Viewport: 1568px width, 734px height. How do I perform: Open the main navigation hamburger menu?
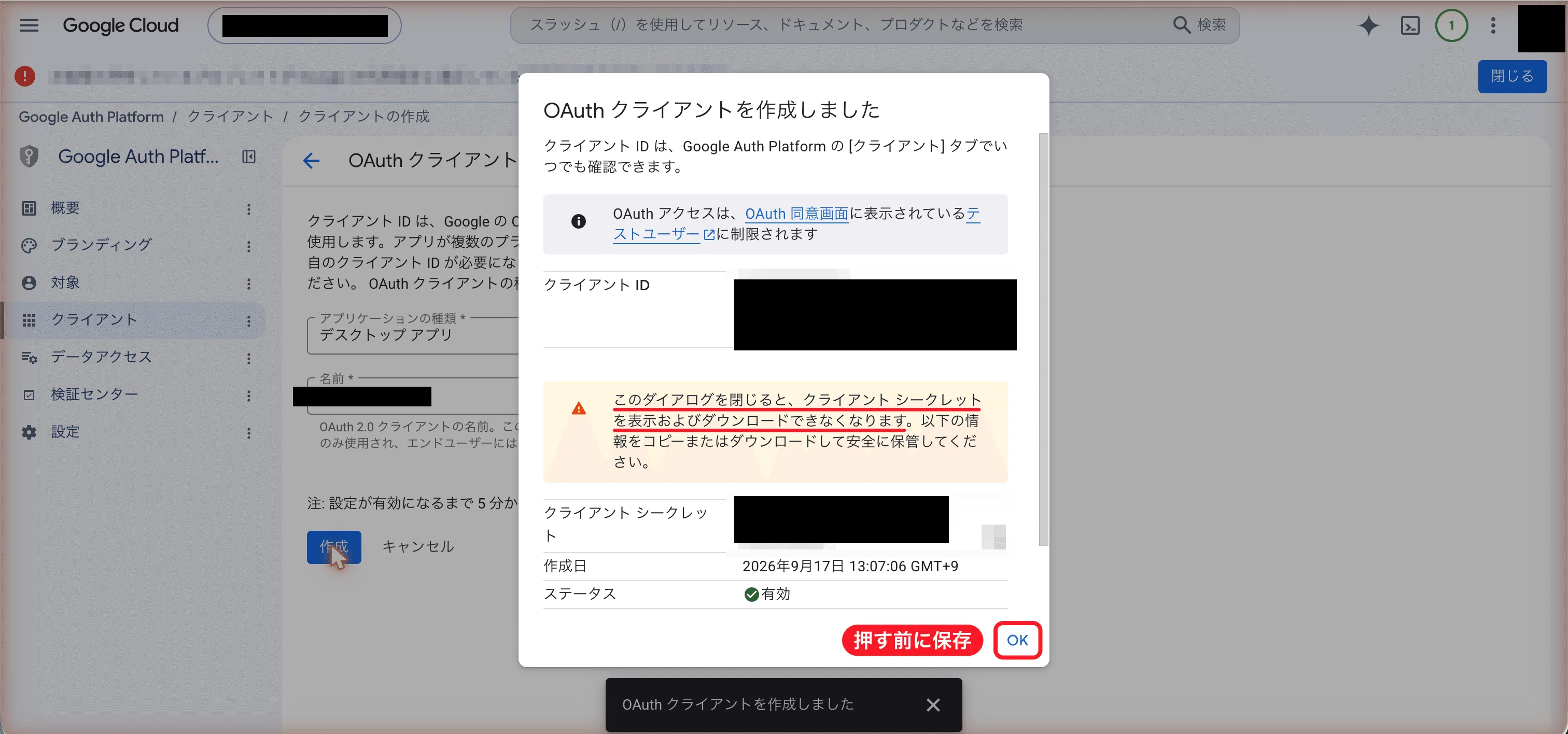click(29, 25)
